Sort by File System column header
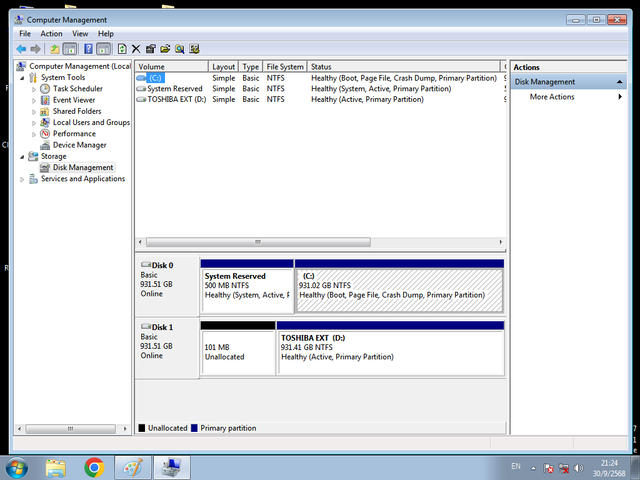This screenshot has height=480, width=640. [x=285, y=67]
